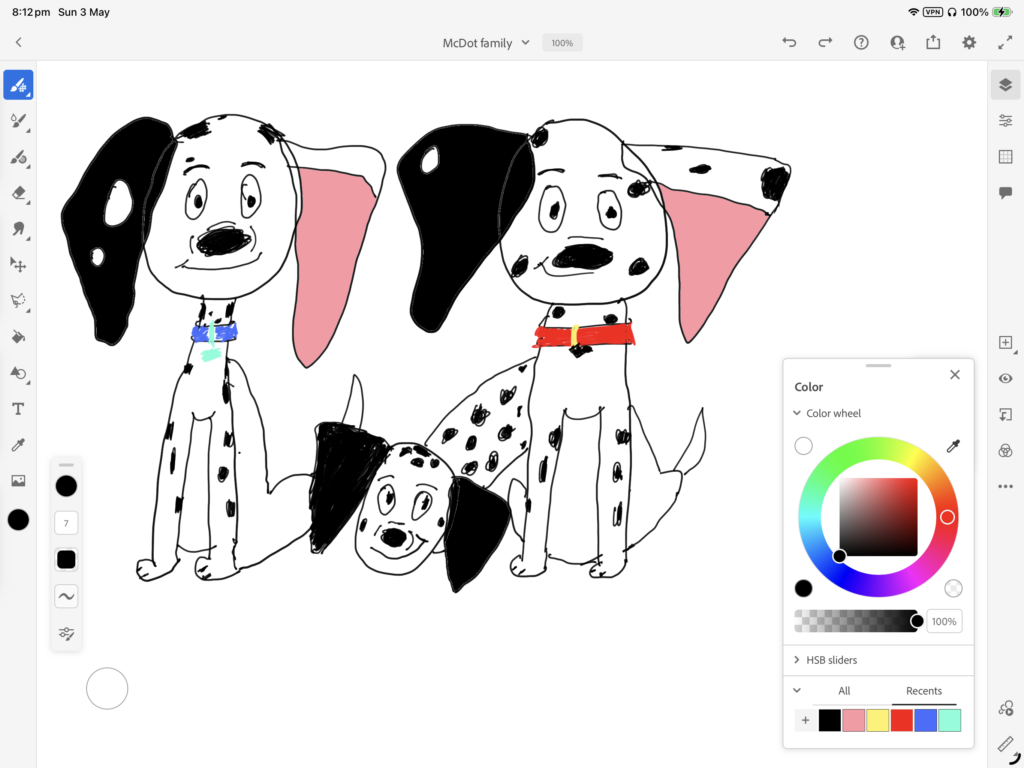
Task: Toggle the Layers panel
Action: (1006, 85)
